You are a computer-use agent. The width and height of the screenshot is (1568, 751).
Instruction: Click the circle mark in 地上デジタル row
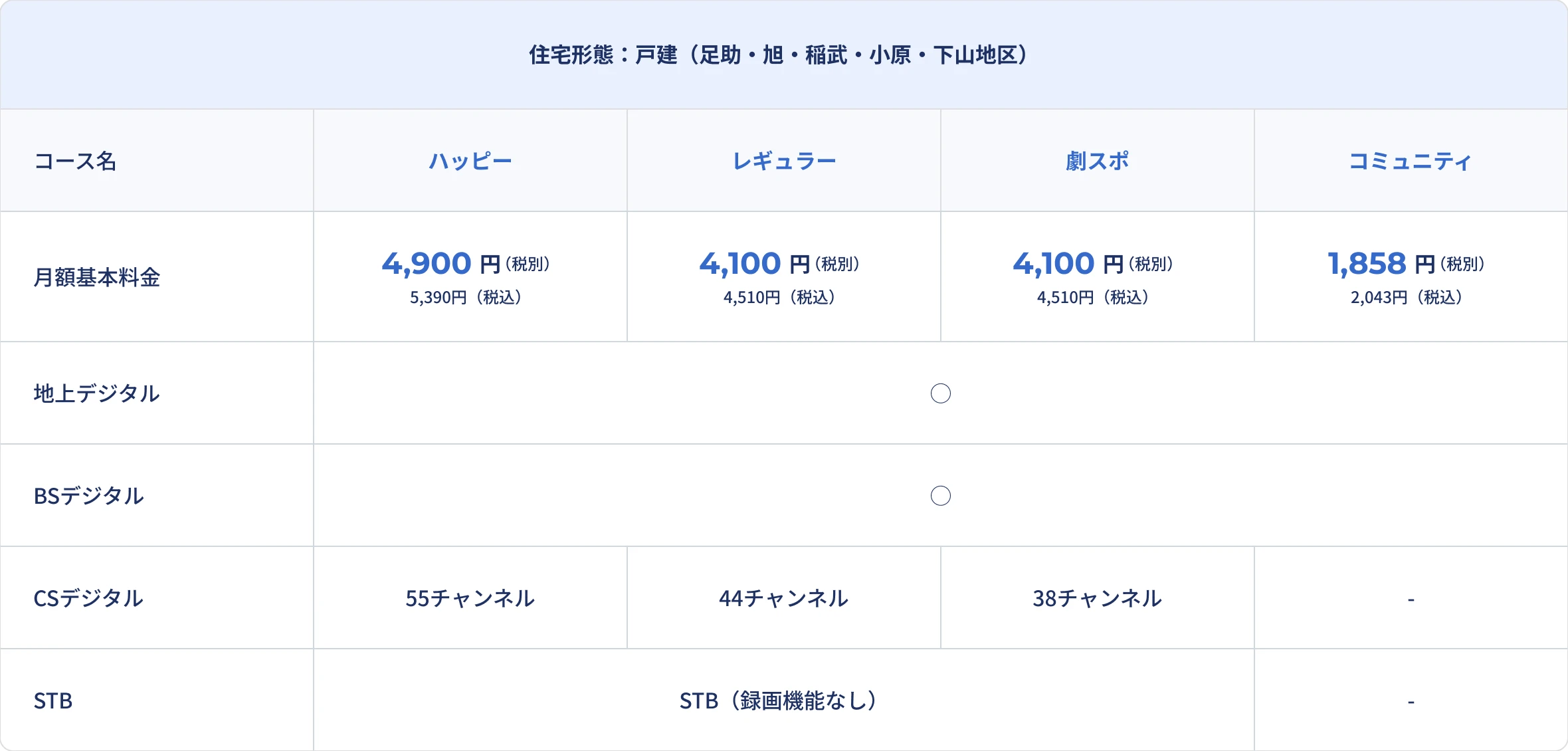tap(940, 393)
